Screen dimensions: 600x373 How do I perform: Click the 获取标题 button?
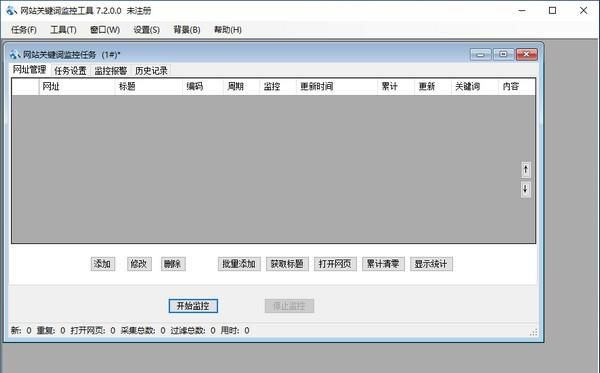[287, 264]
